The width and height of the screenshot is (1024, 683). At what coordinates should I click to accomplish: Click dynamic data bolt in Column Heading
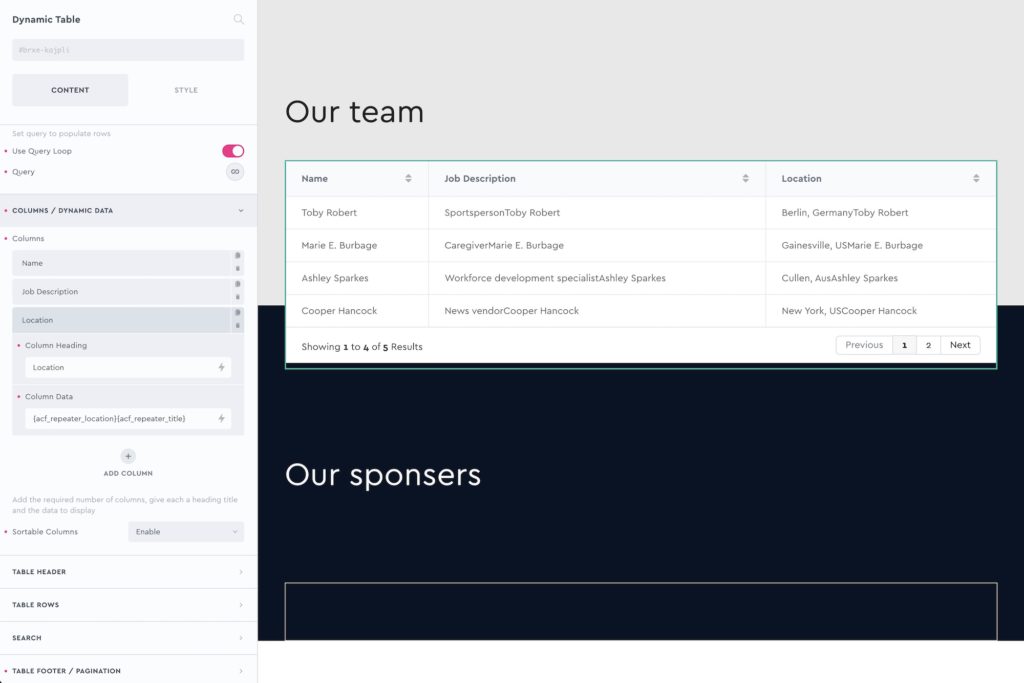pyautogui.click(x=221, y=368)
